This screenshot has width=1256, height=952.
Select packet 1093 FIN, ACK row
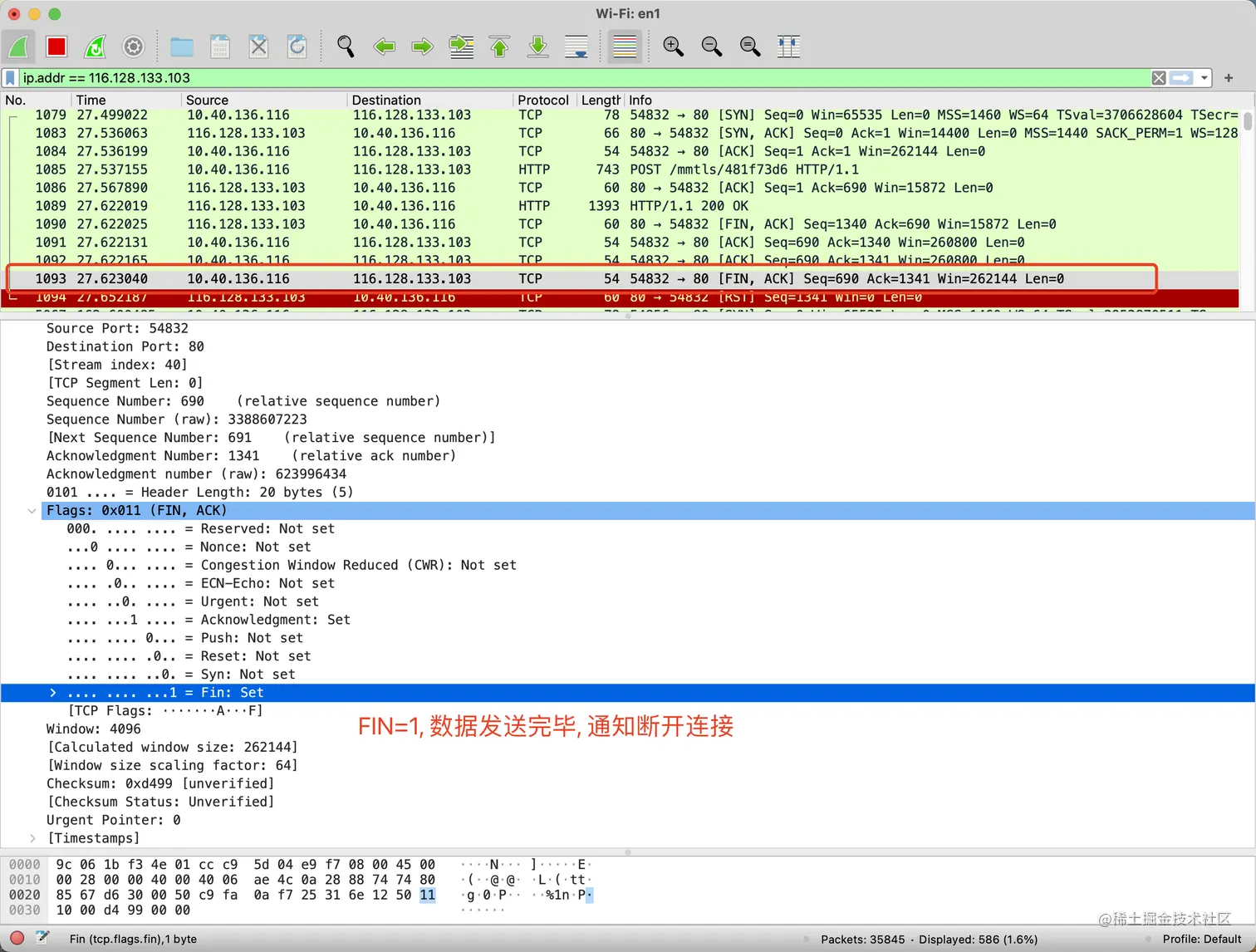[x=620, y=279]
